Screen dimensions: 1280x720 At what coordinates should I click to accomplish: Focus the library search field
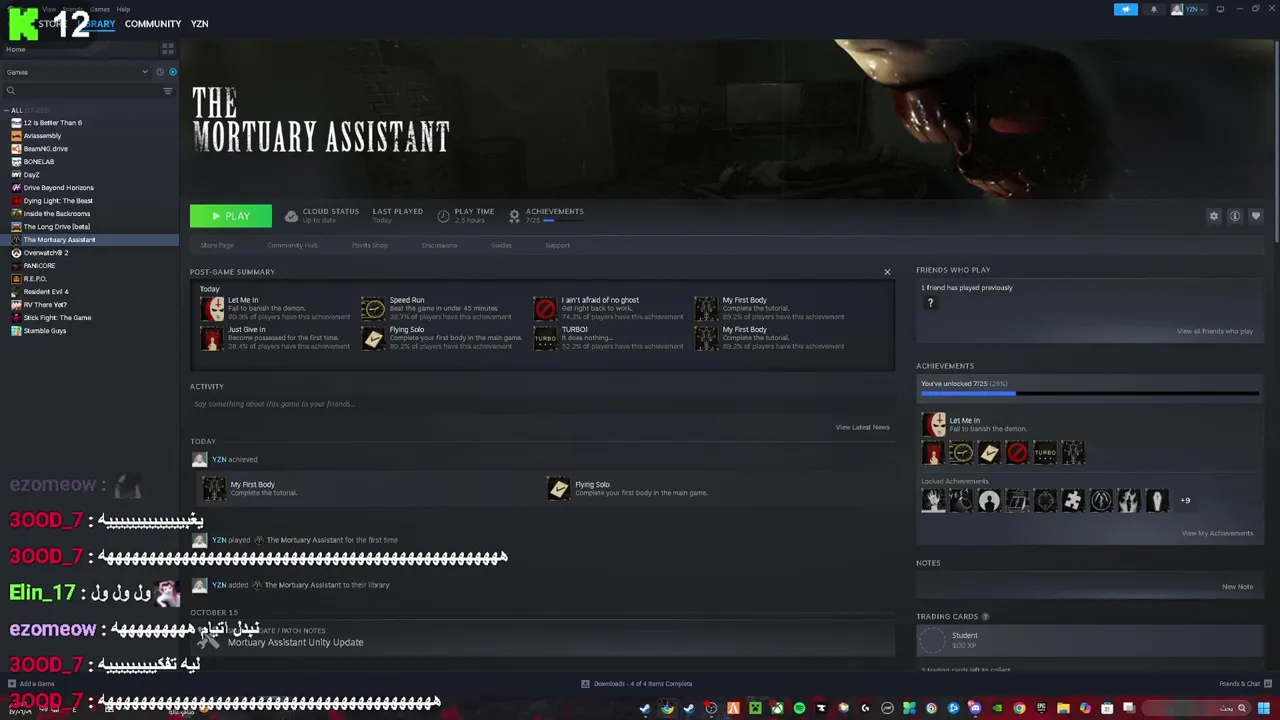[x=82, y=91]
